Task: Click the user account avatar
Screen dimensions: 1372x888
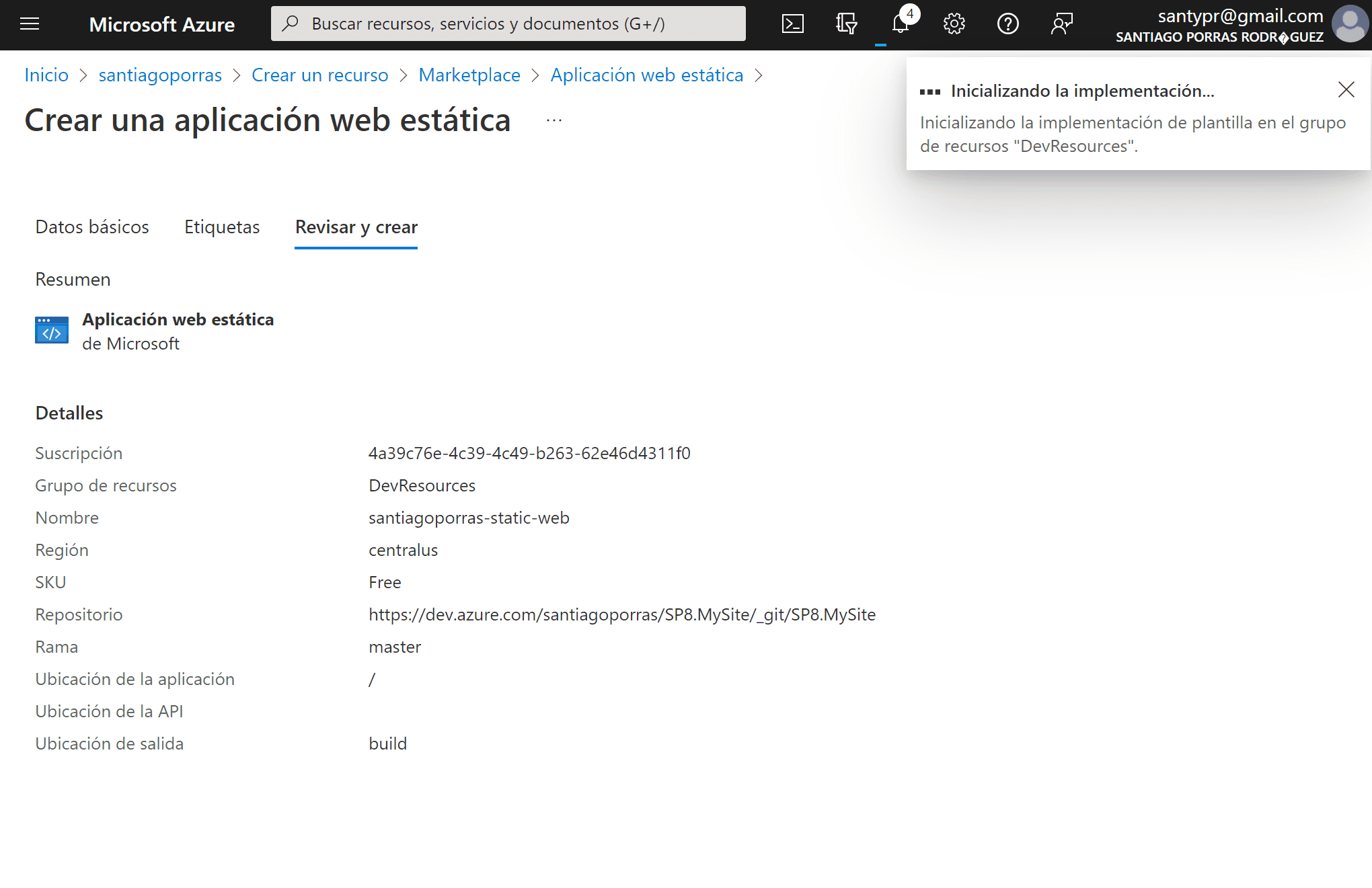Action: click(x=1350, y=24)
